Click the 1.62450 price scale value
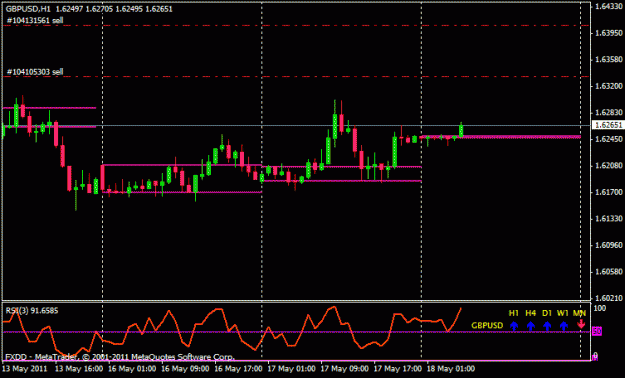Image resolution: width=625 pixels, height=378 pixels. pos(609,139)
